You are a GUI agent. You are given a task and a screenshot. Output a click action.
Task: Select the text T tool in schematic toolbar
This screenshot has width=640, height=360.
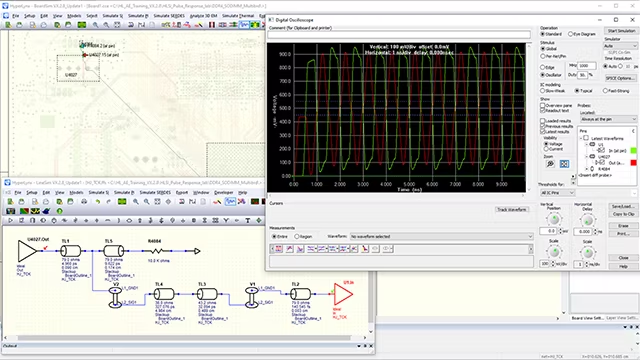pyautogui.click(x=248, y=220)
